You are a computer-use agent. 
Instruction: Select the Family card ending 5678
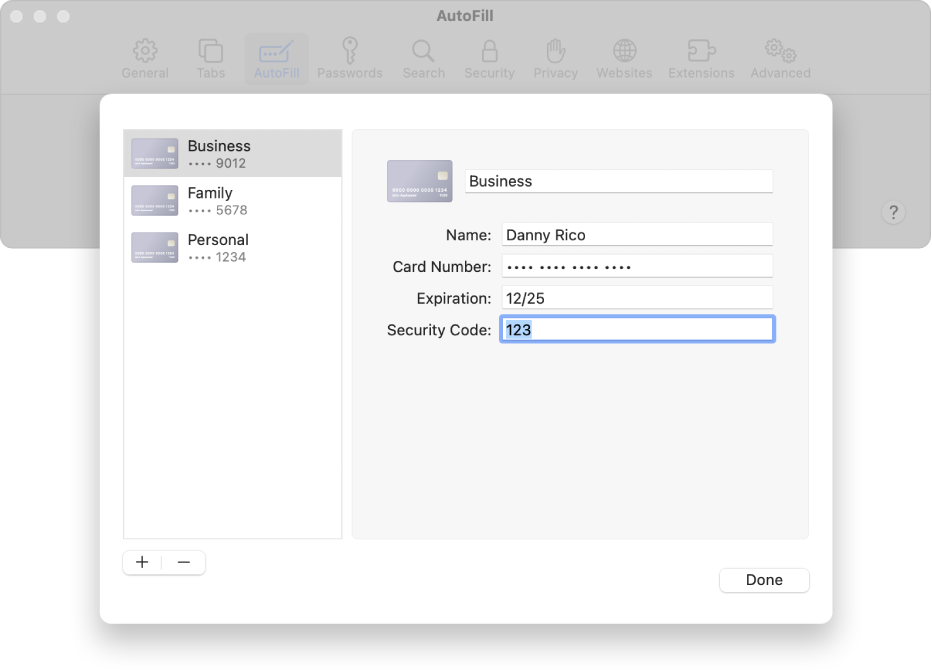click(232, 200)
